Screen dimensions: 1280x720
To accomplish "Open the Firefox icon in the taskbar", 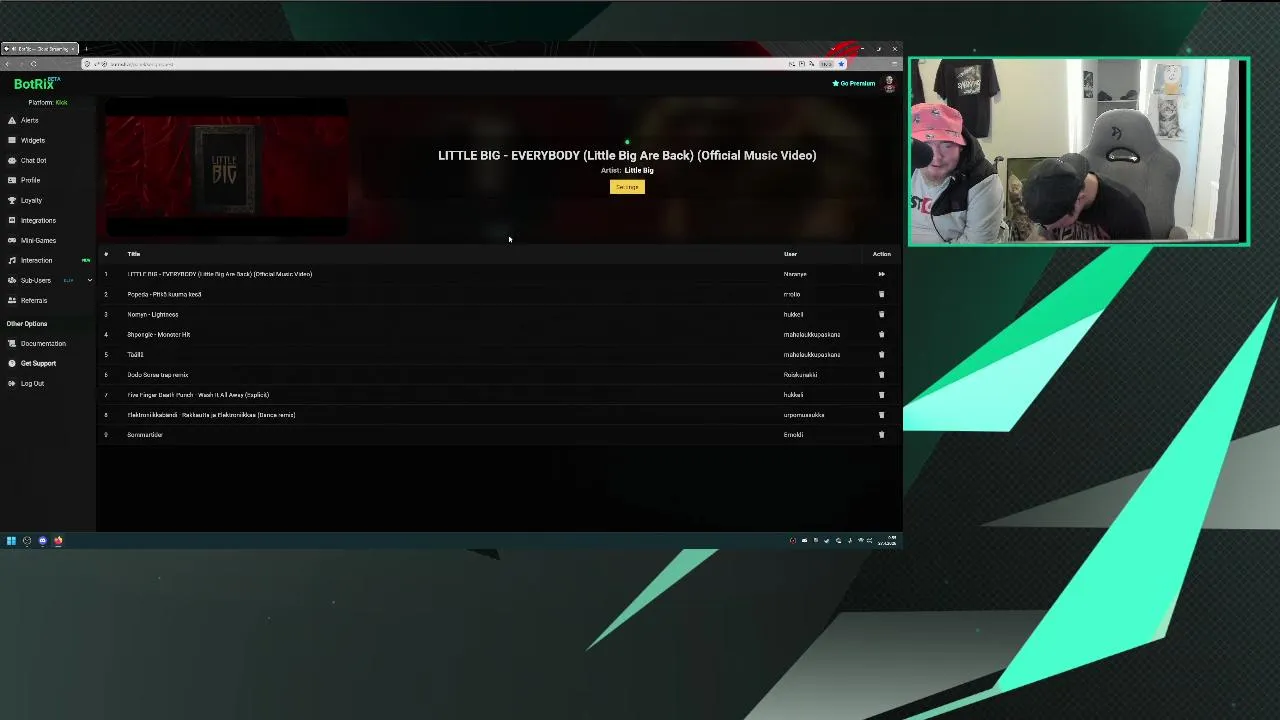I will click(x=58, y=541).
